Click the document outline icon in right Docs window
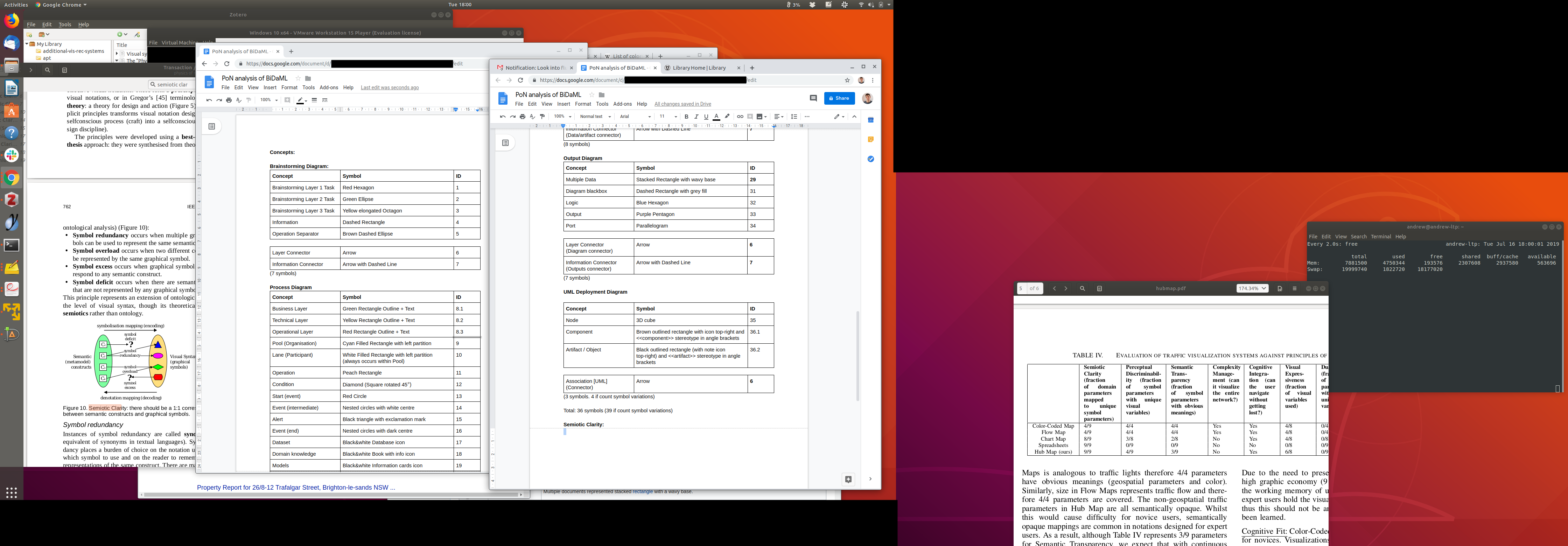This screenshot has height=546, width=1568. (505, 143)
